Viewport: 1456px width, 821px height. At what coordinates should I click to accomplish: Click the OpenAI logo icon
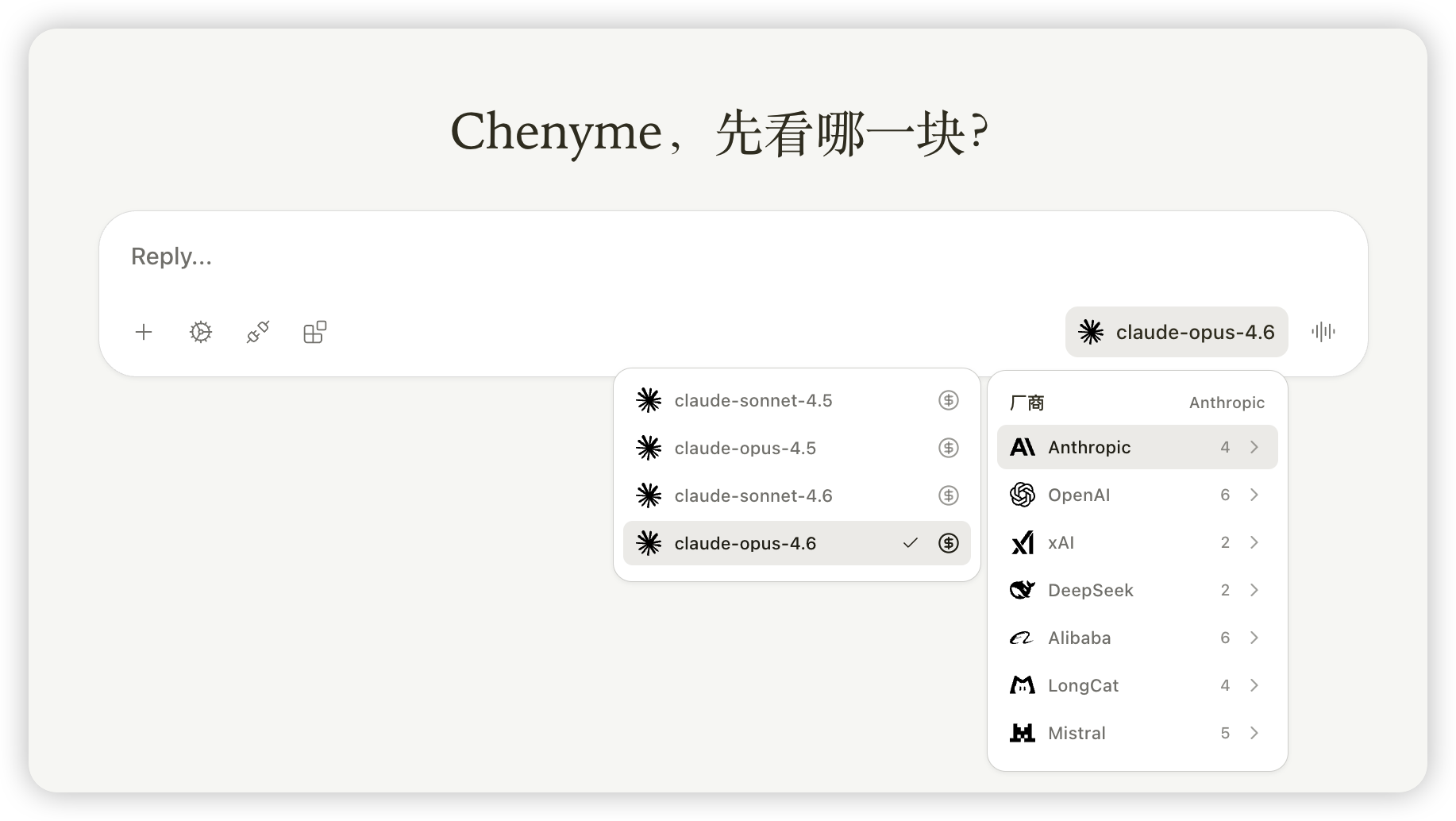[1023, 495]
